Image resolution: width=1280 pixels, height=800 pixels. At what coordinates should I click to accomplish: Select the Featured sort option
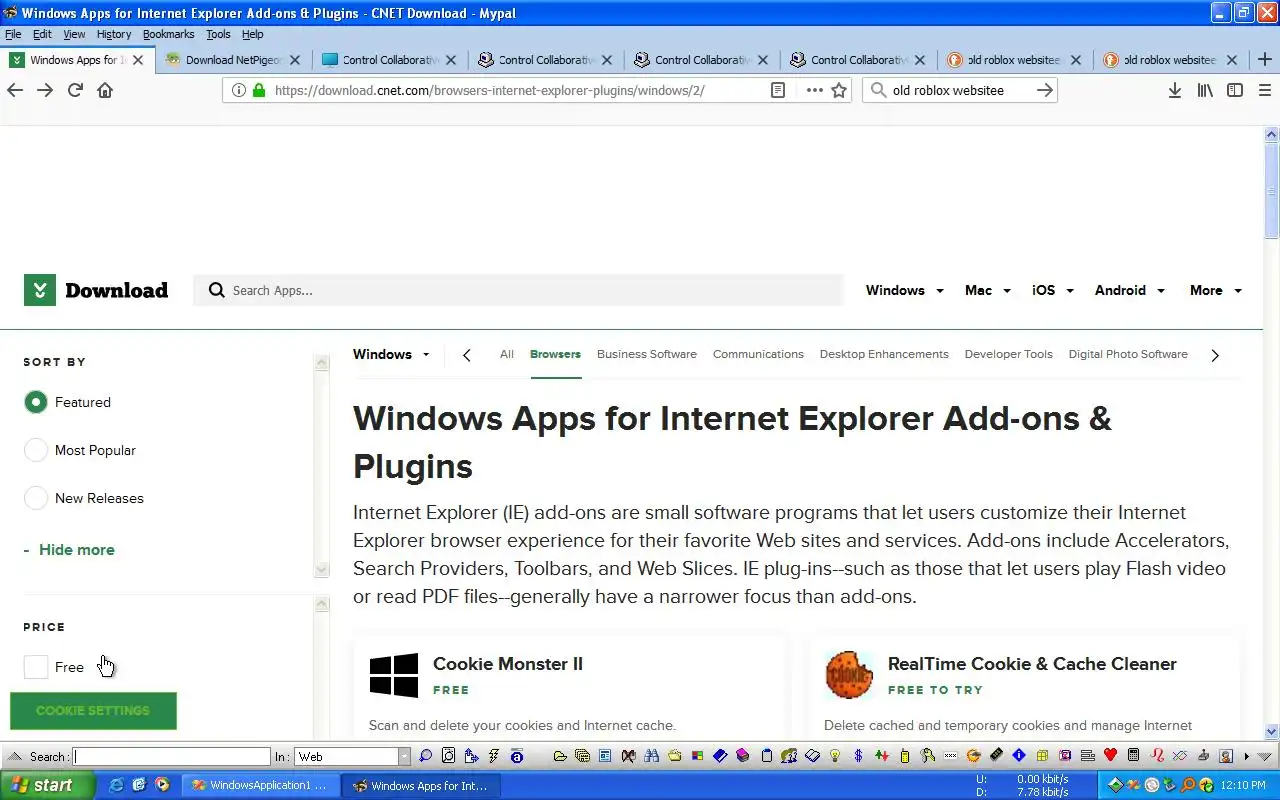36,402
